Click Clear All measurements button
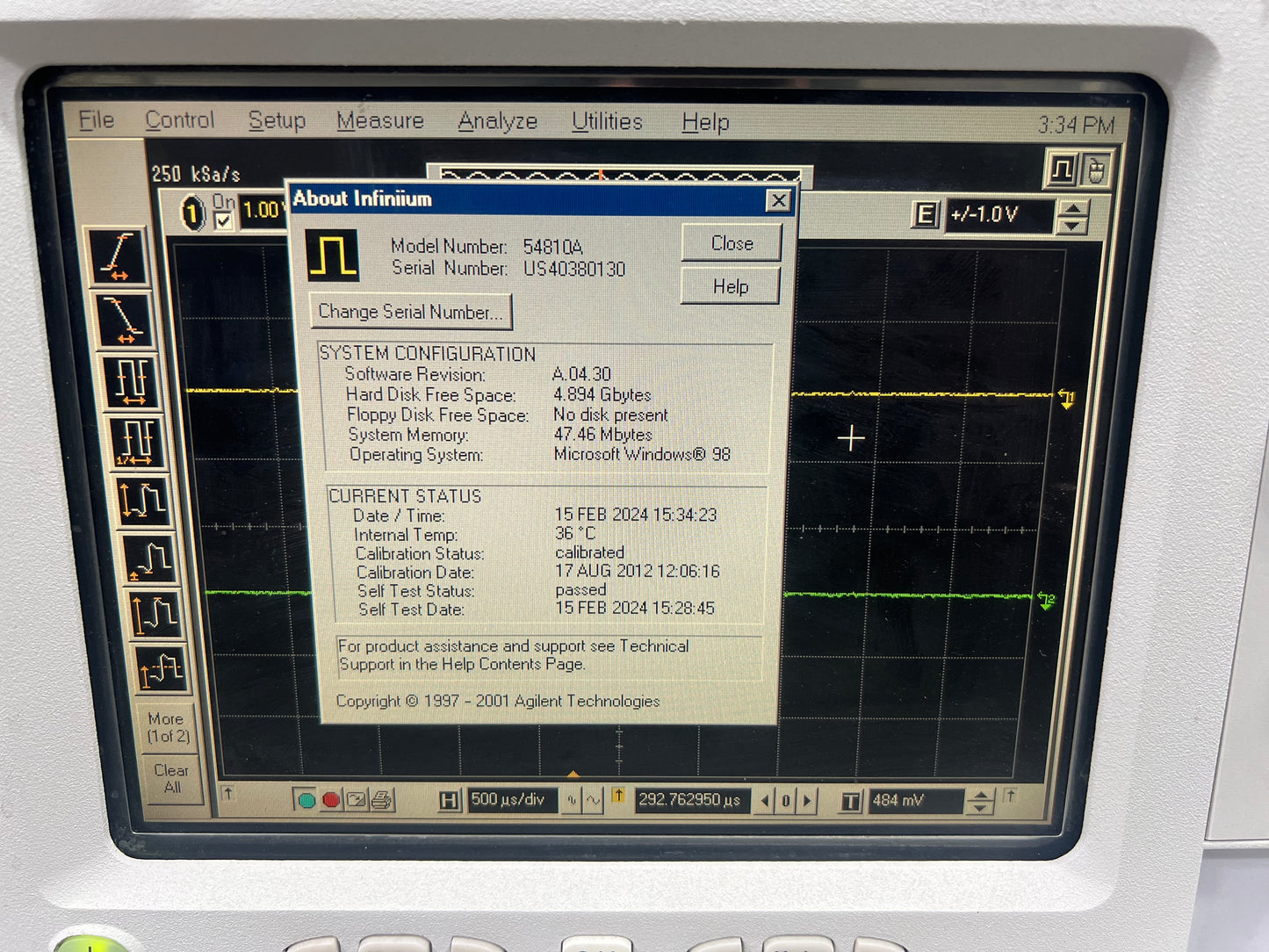 [171, 779]
